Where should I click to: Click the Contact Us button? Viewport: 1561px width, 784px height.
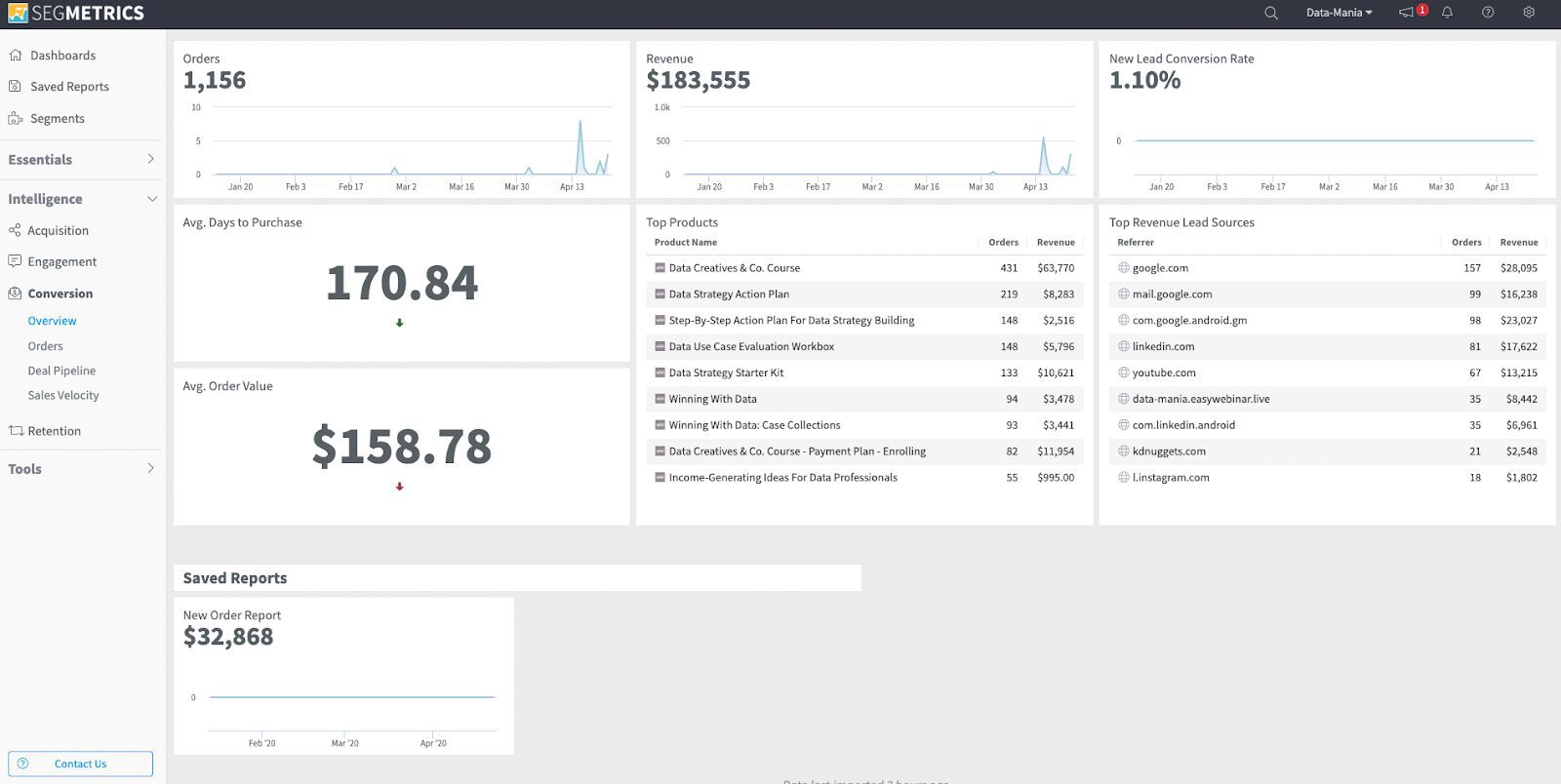[x=80, y=764]
